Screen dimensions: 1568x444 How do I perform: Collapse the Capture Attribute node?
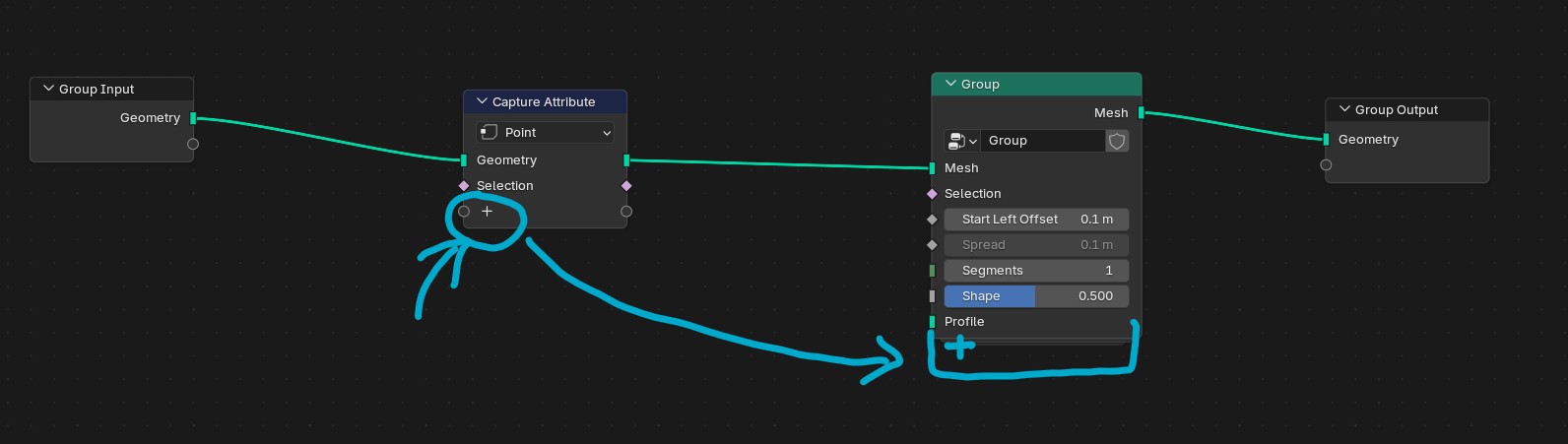click(482, 101)
